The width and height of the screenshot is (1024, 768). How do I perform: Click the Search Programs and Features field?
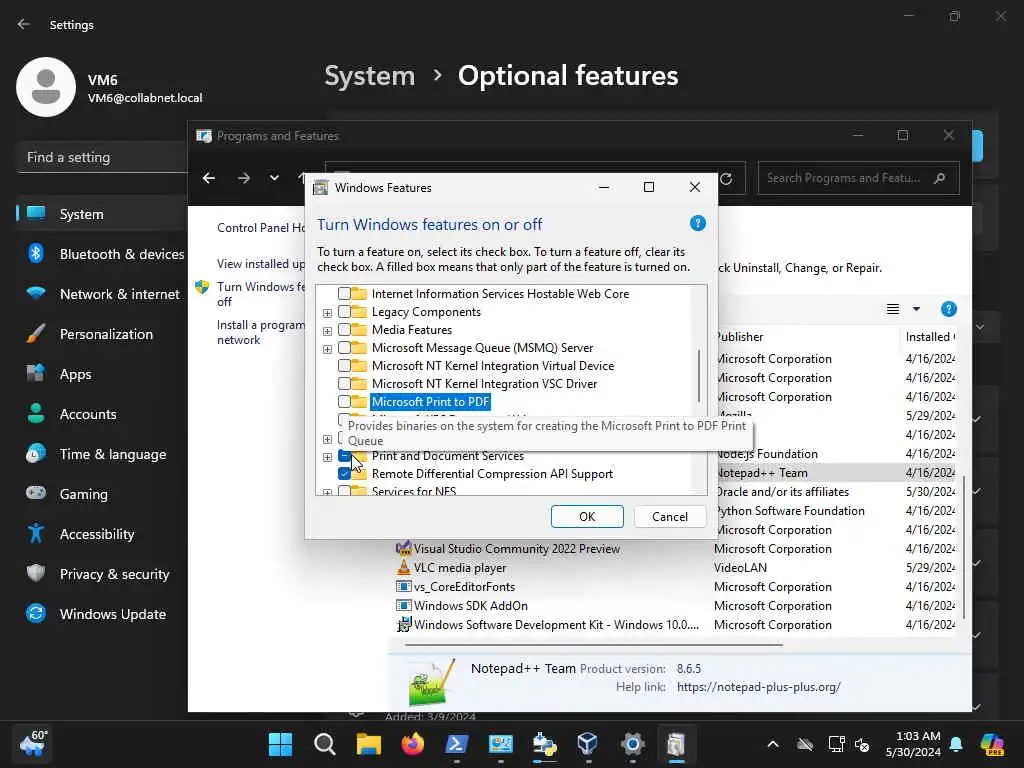[x=858, y=178]
